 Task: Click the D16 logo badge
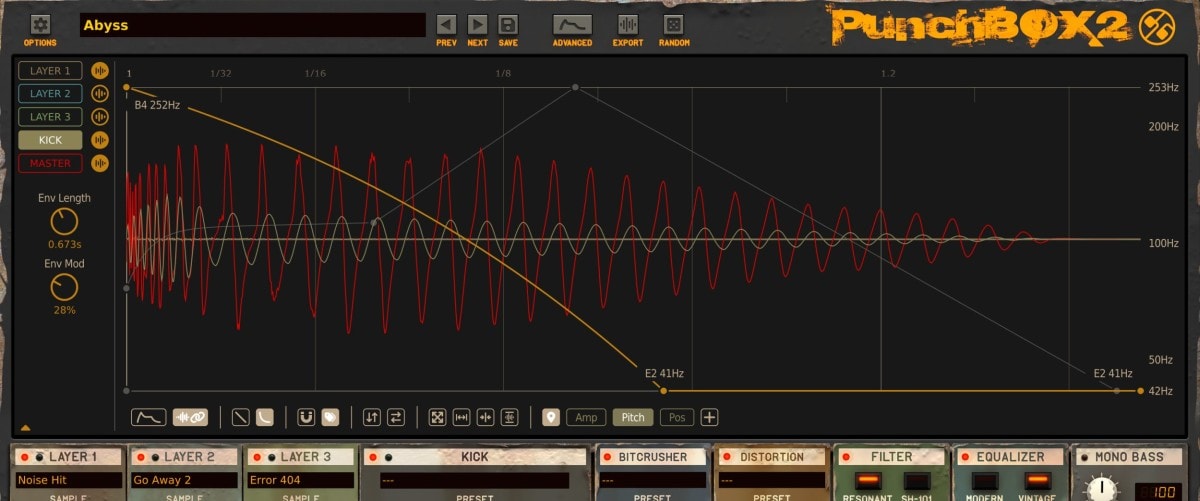(x=1157, y=25)
